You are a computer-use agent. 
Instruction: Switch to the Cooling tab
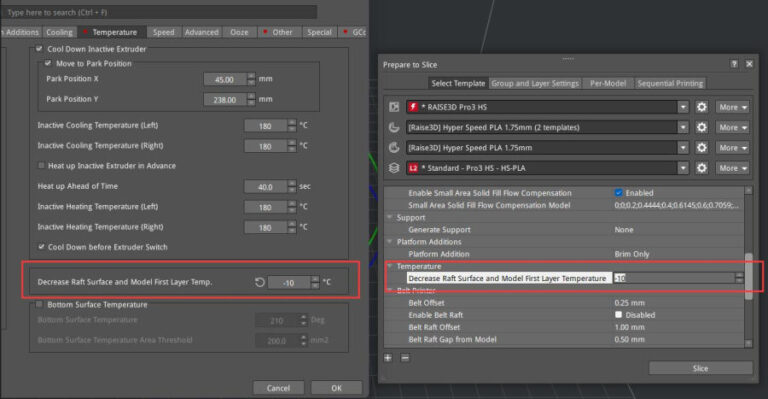click(59, 32)
